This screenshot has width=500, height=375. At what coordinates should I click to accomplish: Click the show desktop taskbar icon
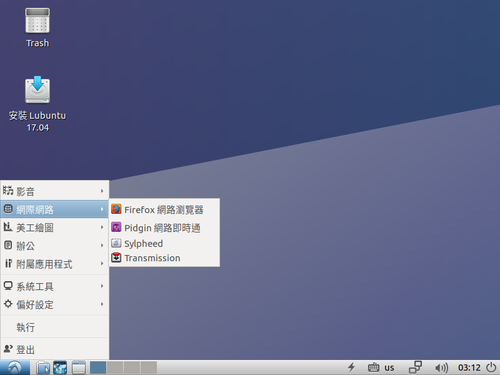coord(79,368)
